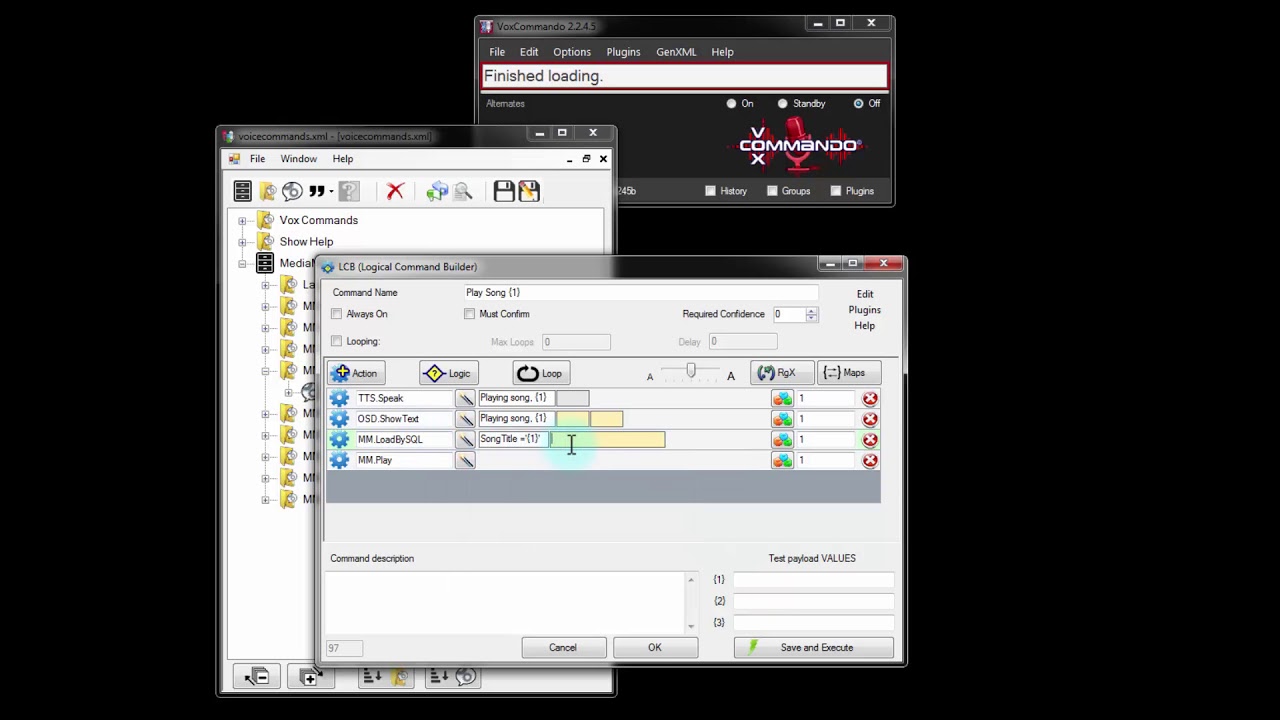Enable the Always On checkbox
Viewport: 1280px width, 720px height.
coord(337,314)
